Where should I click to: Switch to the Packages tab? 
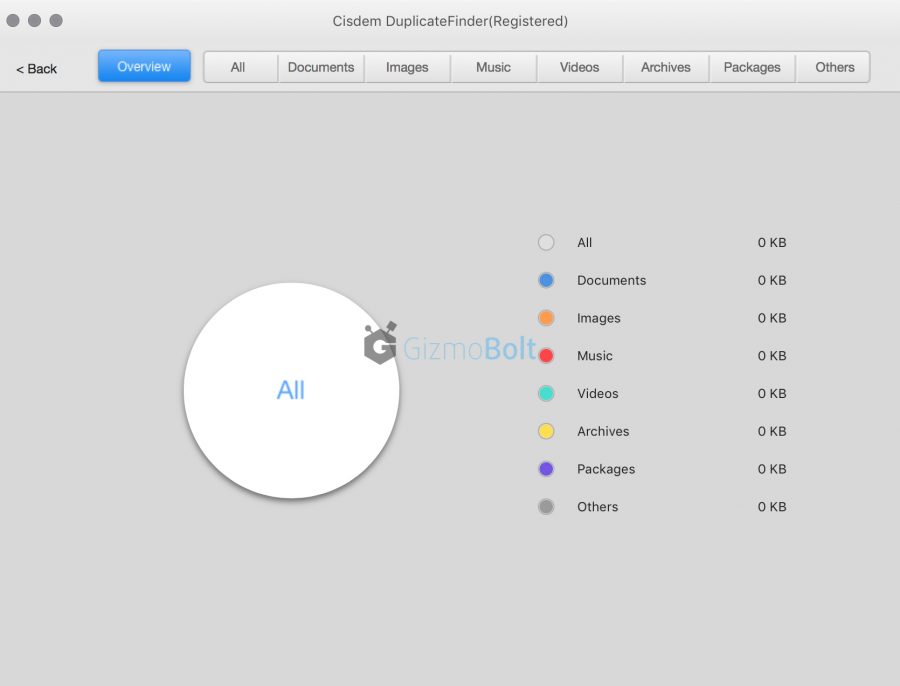tap(752, 67)
